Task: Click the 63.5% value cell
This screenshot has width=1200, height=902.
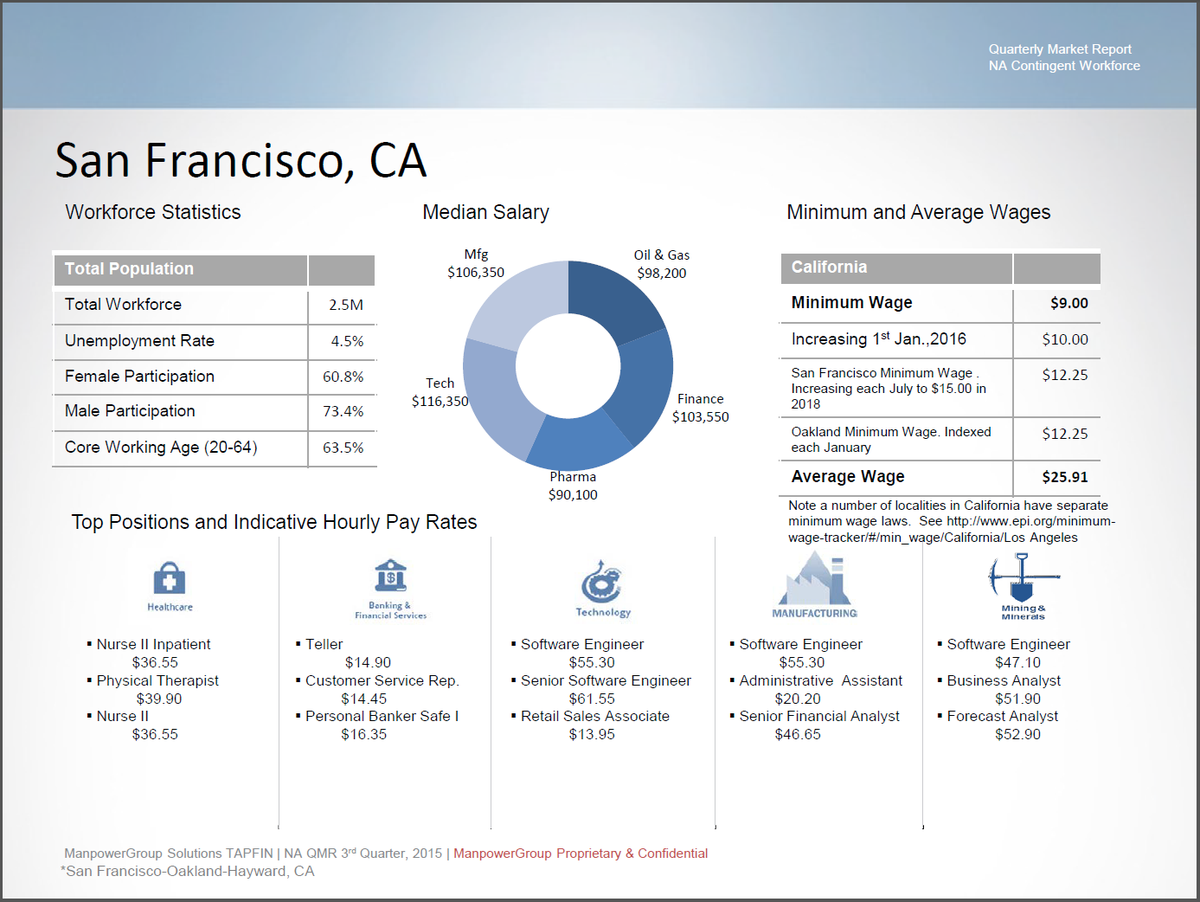Action: tap(343, 448)
